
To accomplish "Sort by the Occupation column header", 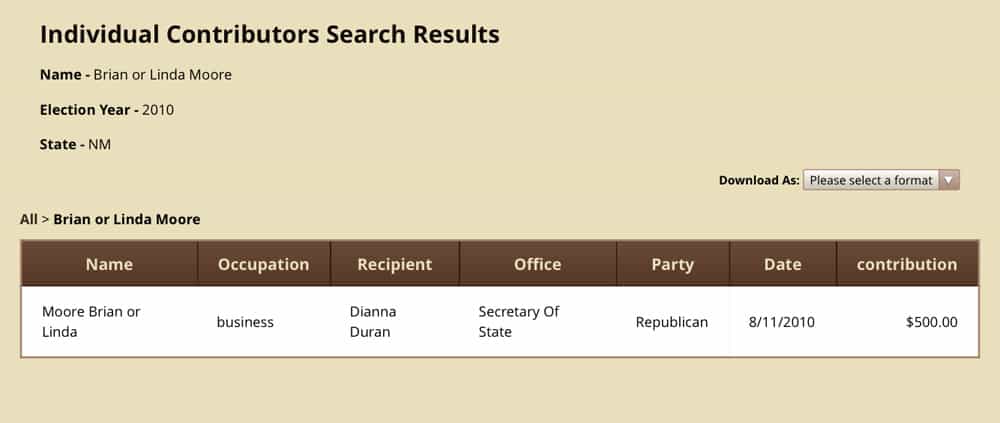I will (x=263, y=265).
